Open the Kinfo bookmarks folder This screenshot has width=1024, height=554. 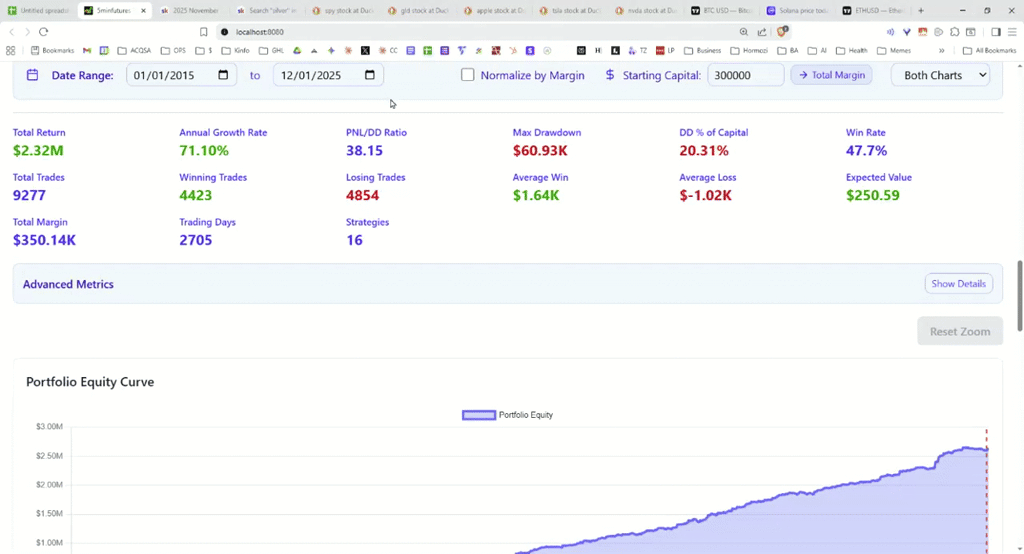pos(235,50)
